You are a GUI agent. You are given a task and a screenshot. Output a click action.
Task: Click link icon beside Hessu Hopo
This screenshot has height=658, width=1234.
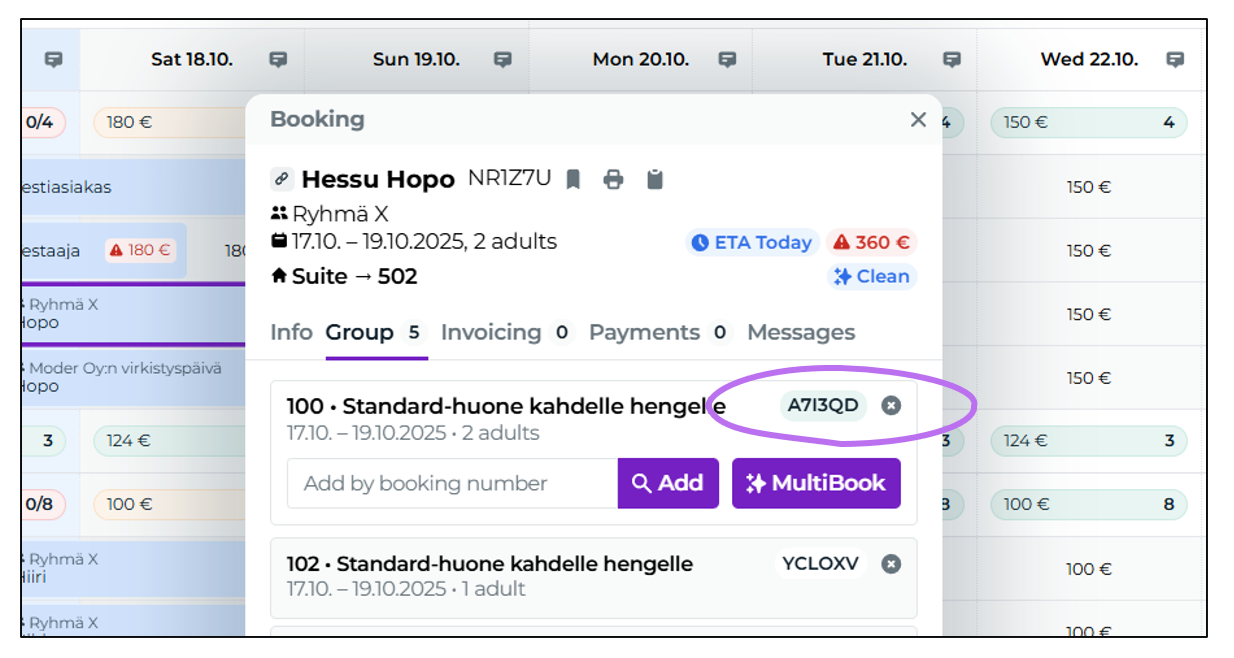[x=281, y=180]
